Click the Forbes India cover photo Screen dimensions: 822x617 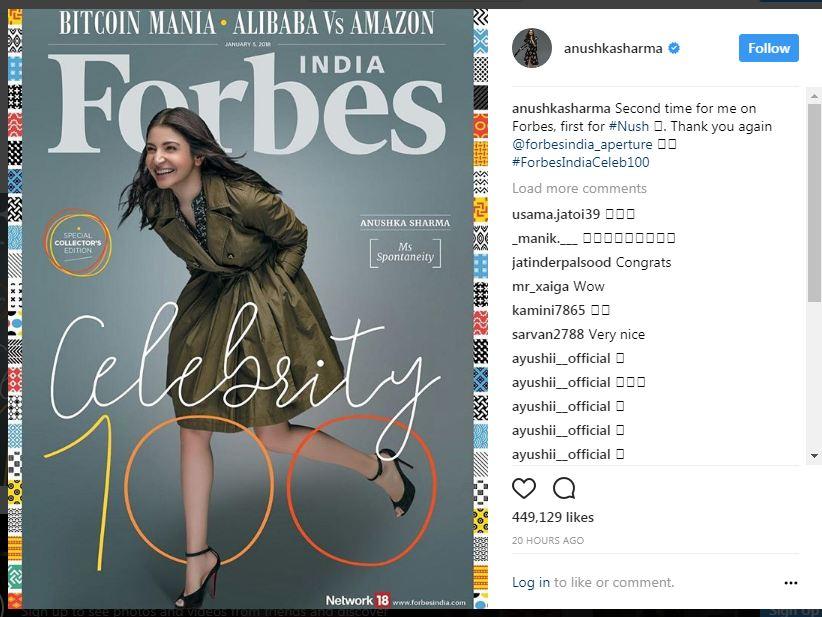point(247,309)
